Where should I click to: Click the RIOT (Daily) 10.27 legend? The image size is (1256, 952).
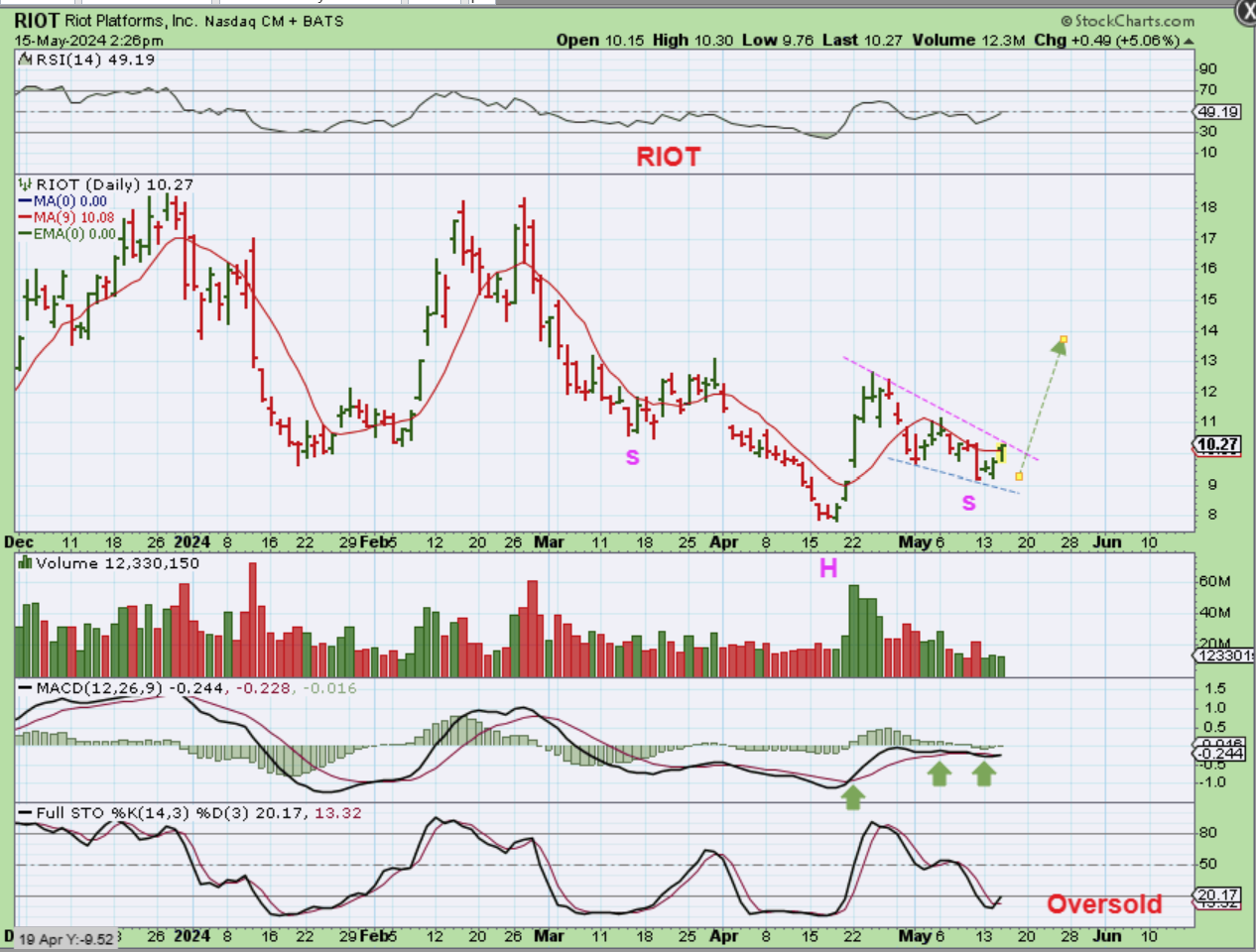point(114,184)
